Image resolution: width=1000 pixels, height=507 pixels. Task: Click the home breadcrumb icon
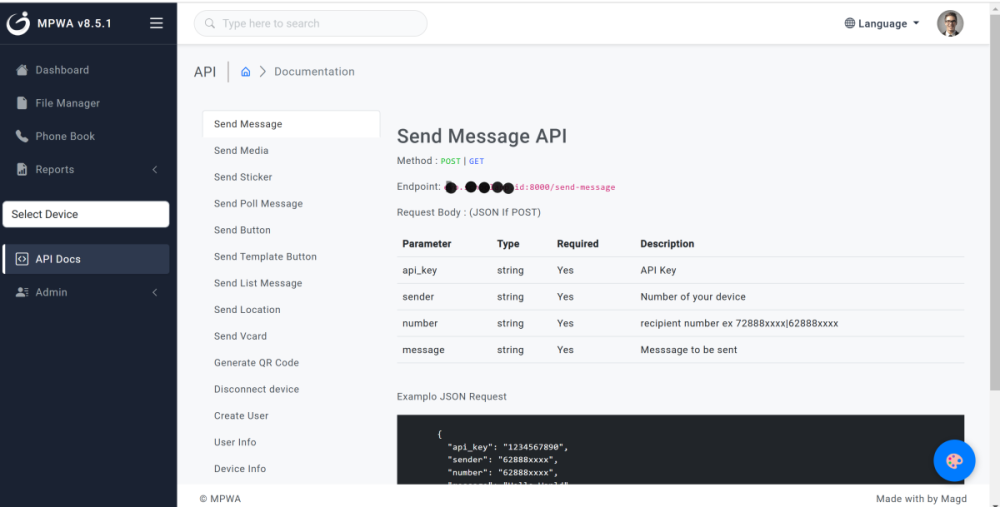click(246, 72)
